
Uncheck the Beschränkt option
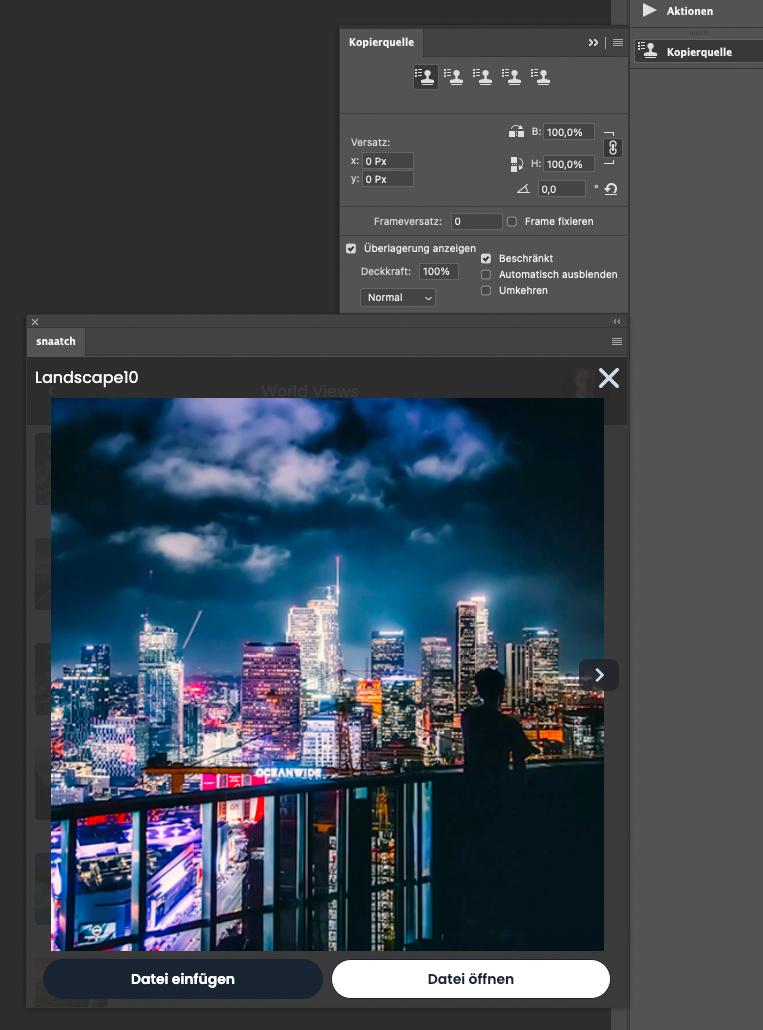tap(486, 258)
